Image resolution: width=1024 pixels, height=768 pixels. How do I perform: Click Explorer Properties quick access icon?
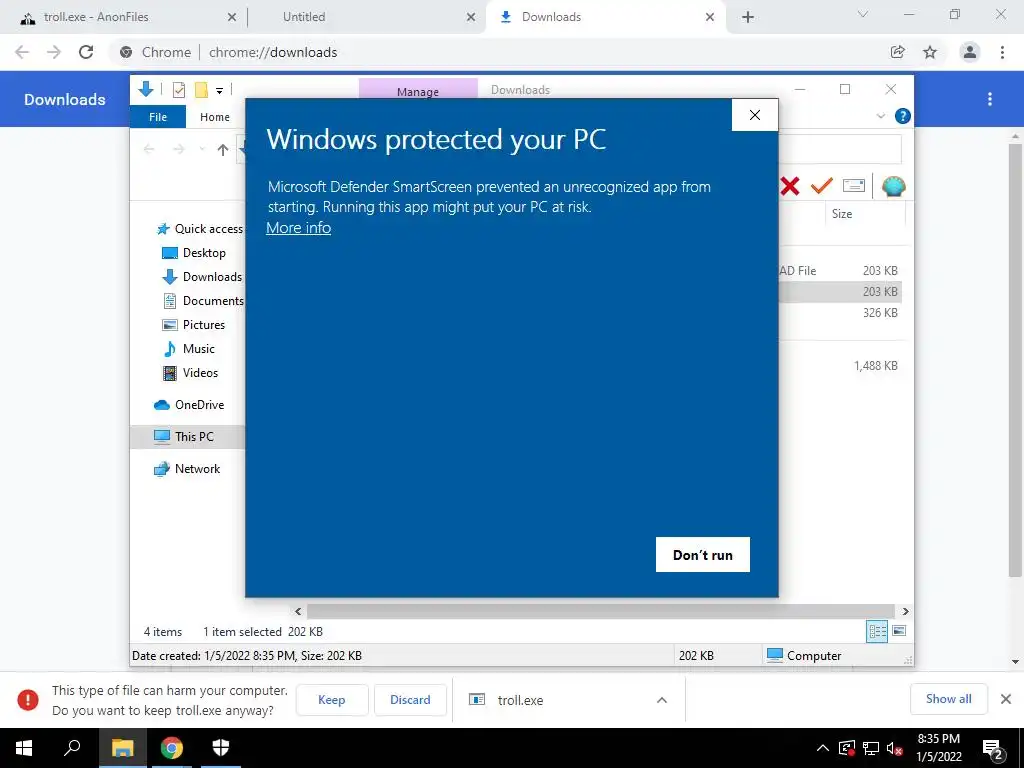178,90
